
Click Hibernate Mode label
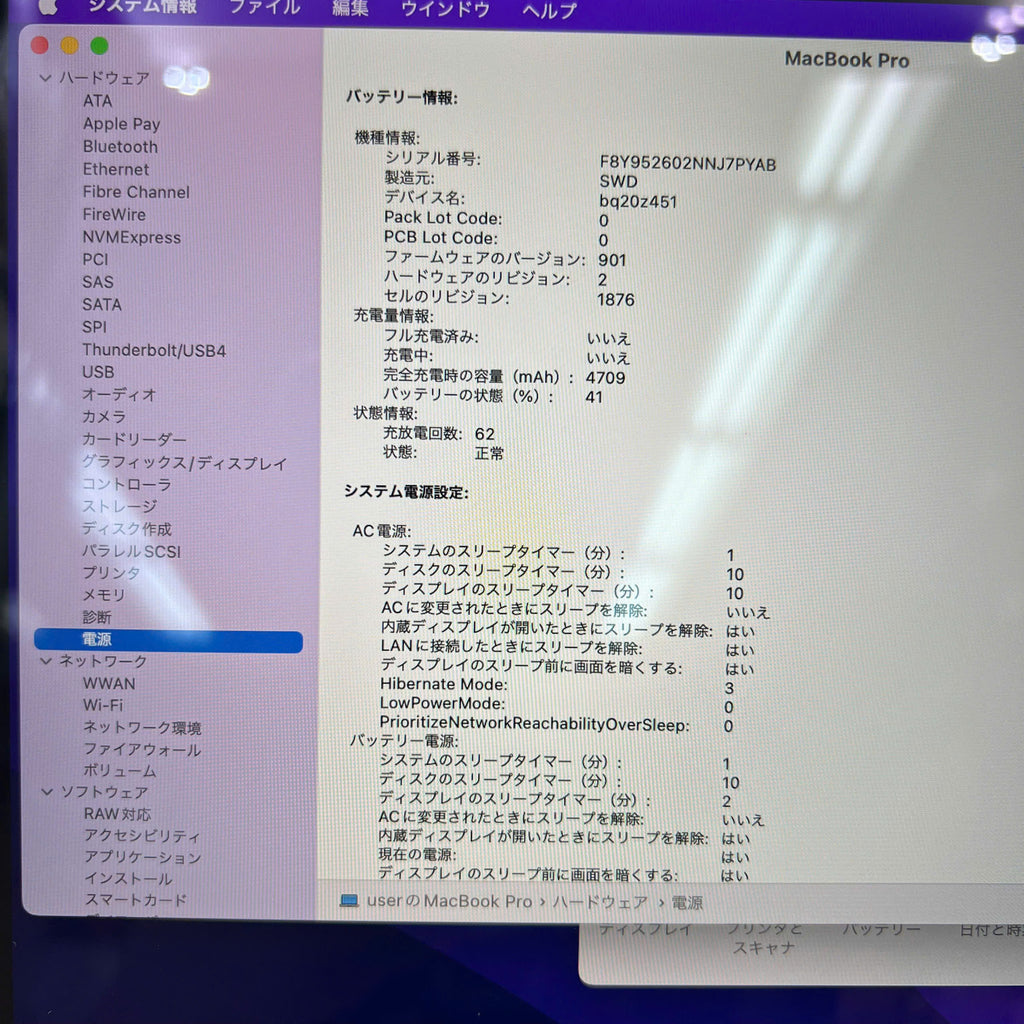pyautogui.click(x=444, y=684)
